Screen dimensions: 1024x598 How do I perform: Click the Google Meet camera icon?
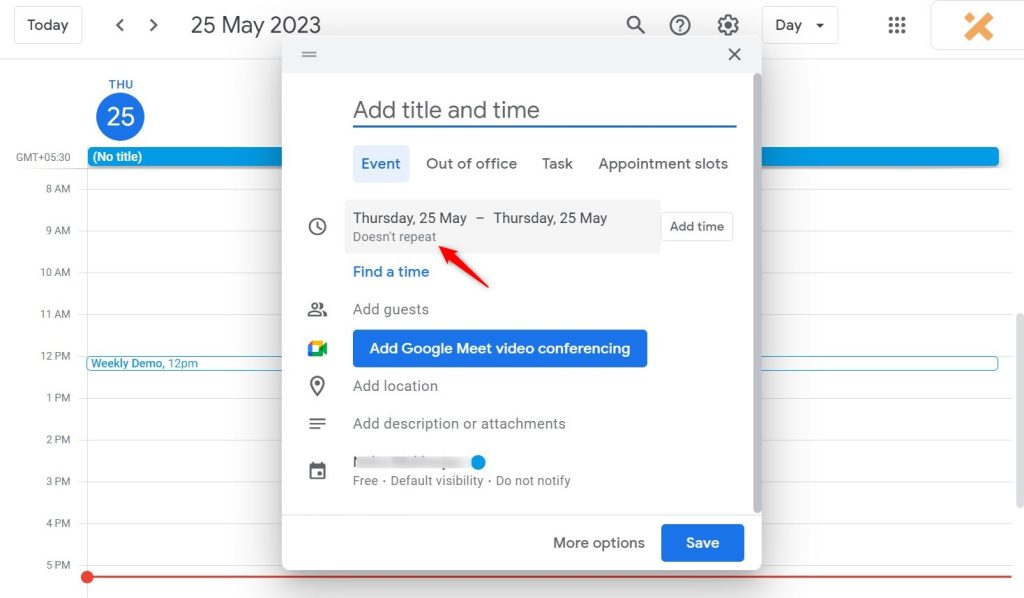(317, 349)
